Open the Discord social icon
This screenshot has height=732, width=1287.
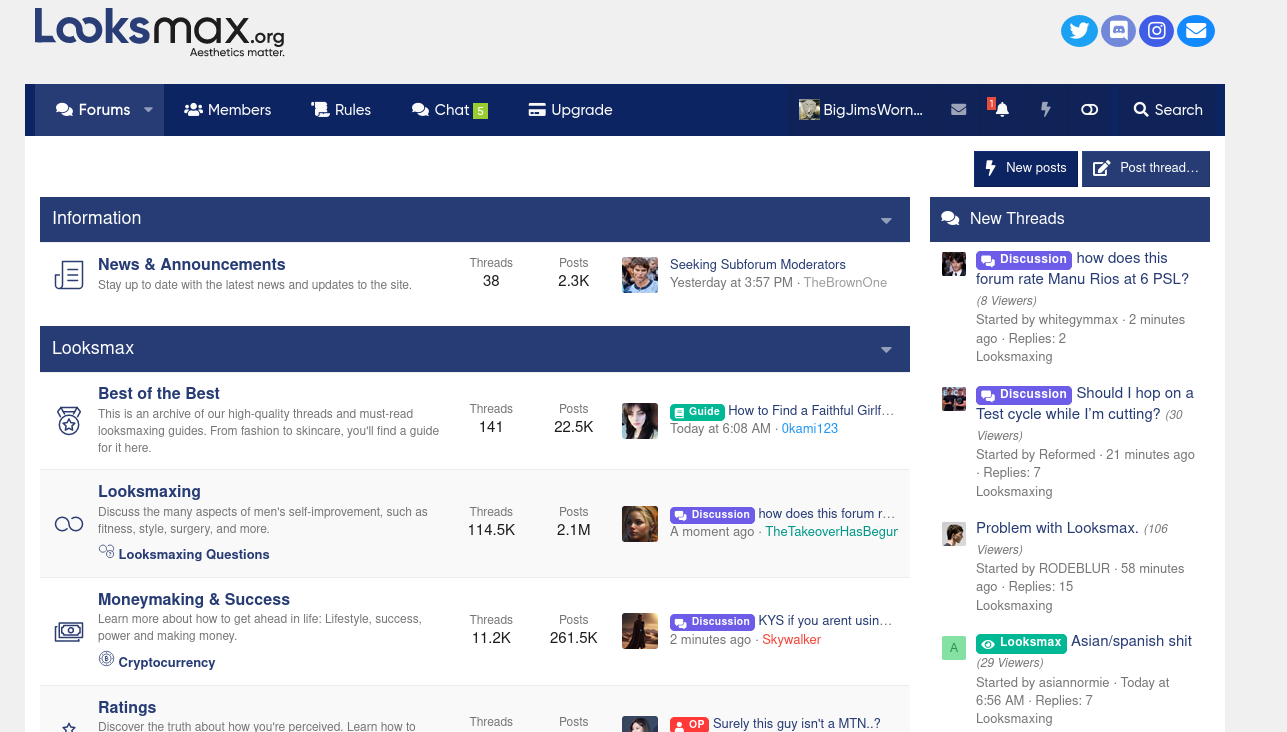point(1118,31)
